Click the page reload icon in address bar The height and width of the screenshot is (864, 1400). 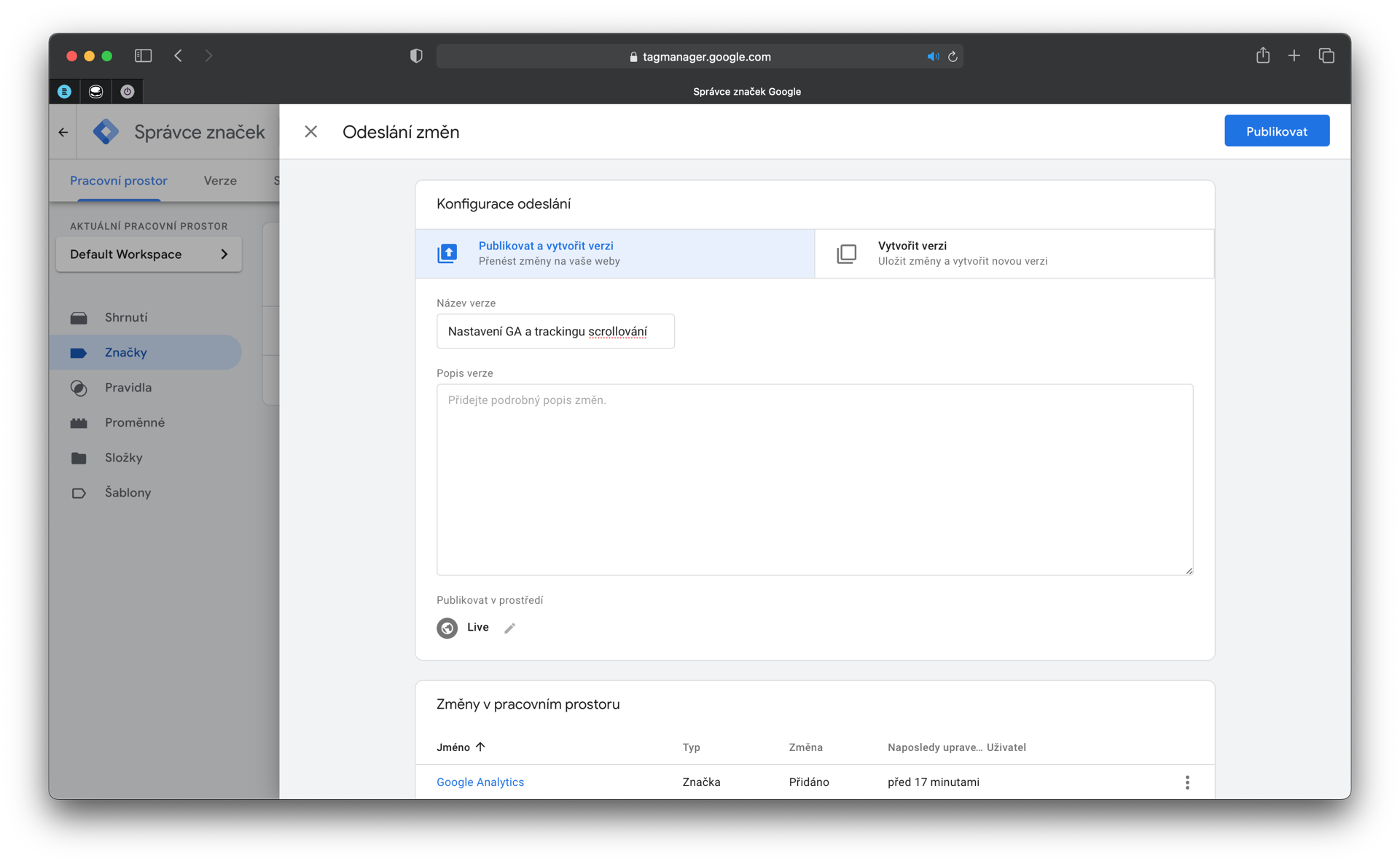[953, 57]
